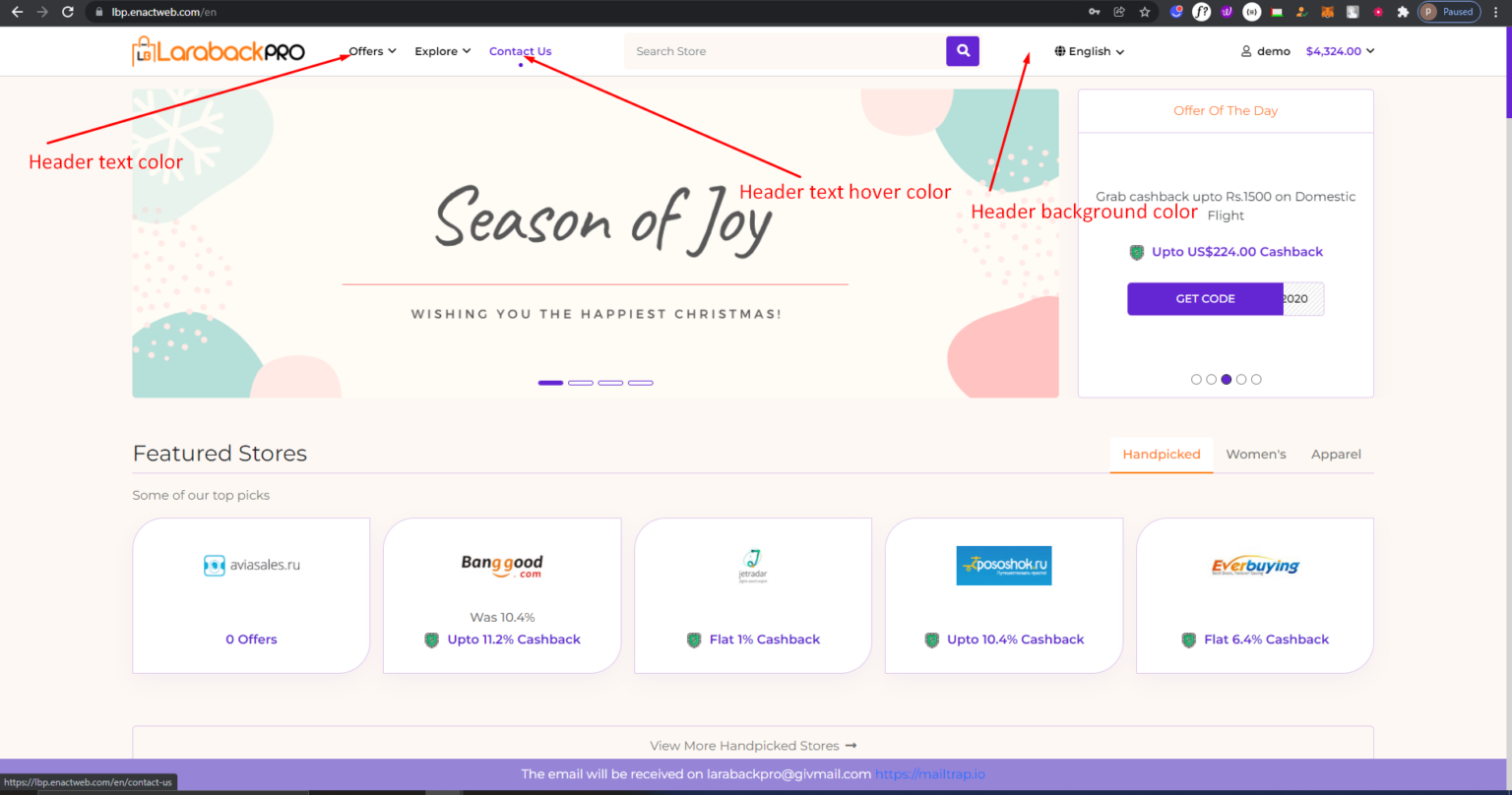
Task: Click the globe icon next to English
Action: 1059,50
